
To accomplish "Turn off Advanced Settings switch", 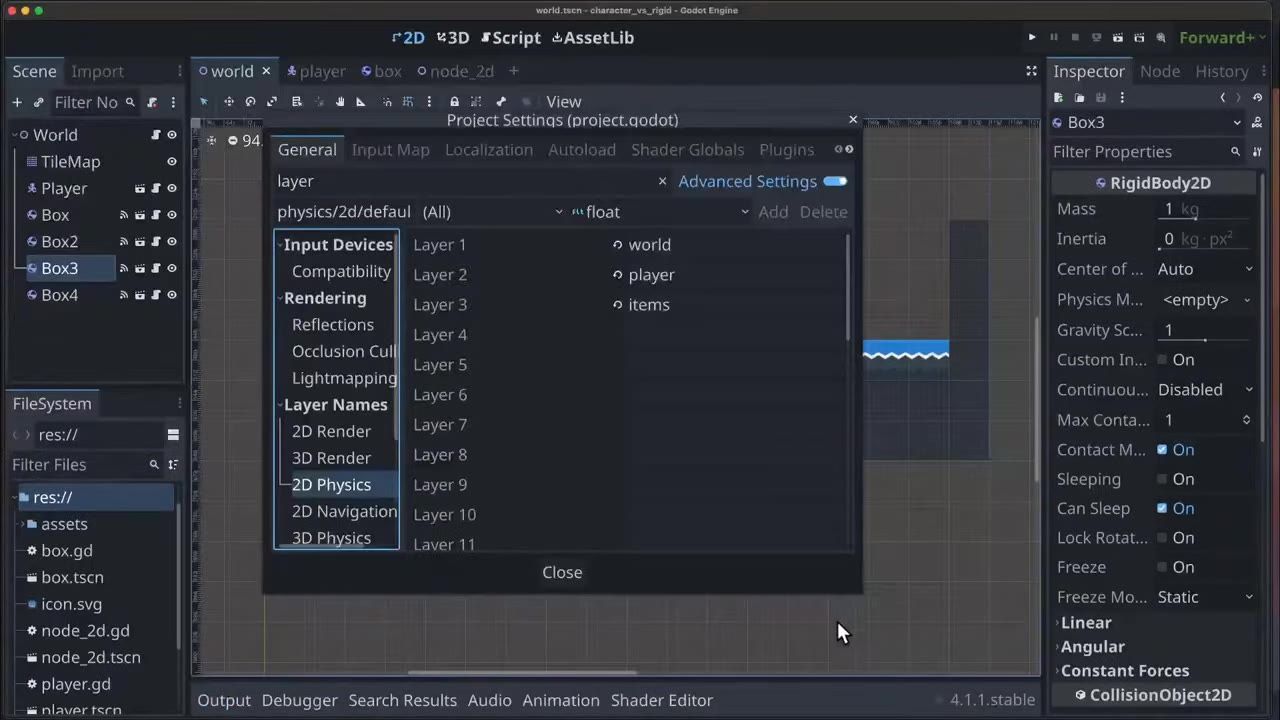I will [x=835, y=181].
